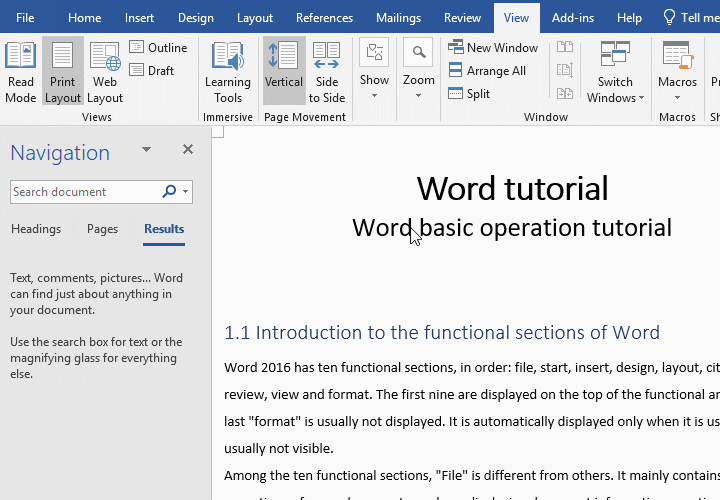Switch to Headings in Navigation
The width and height of the screenshot is (720, 500).
tap(36, 229)
